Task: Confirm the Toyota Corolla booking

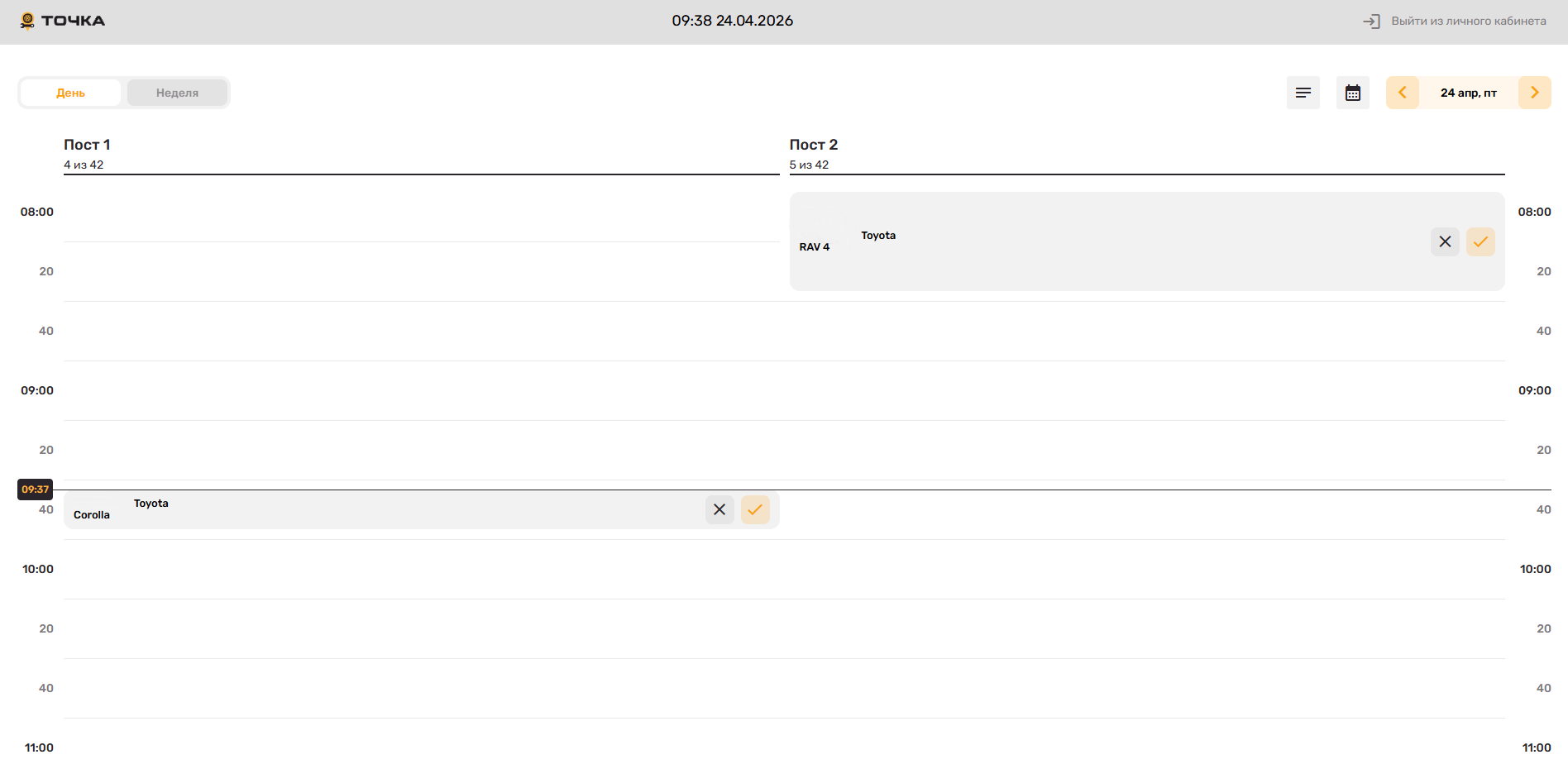Action: [x=755, y=509]
